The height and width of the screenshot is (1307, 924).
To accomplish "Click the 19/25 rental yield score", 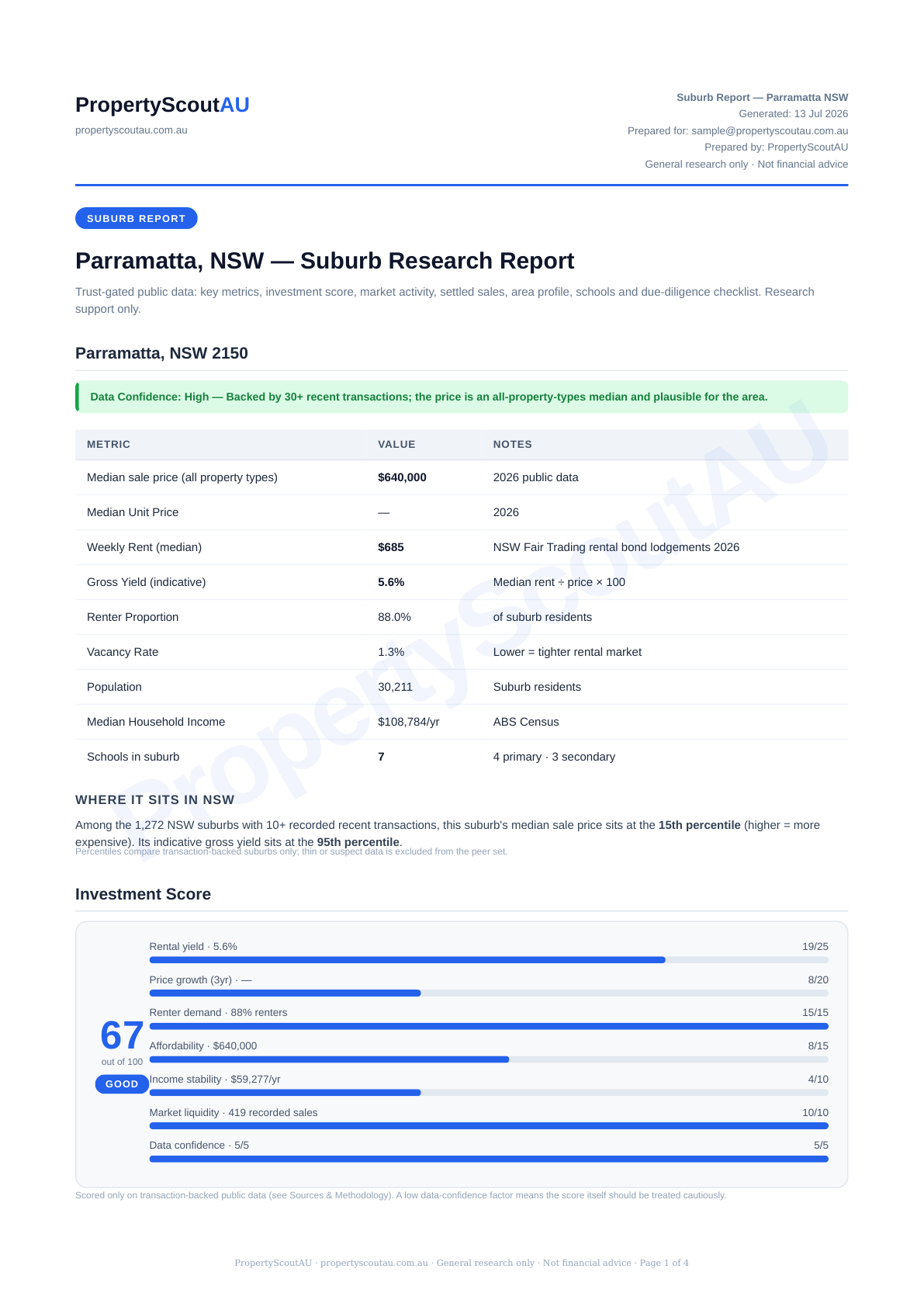I will (815, 947).
